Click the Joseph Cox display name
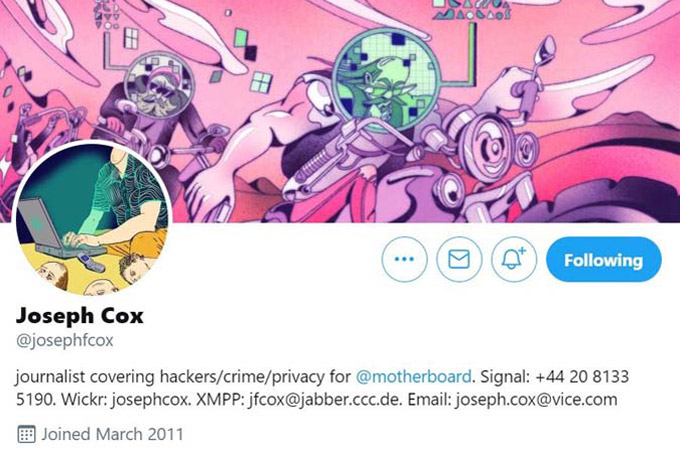This screenshot has width=680, height=450. tap(80, 316)
